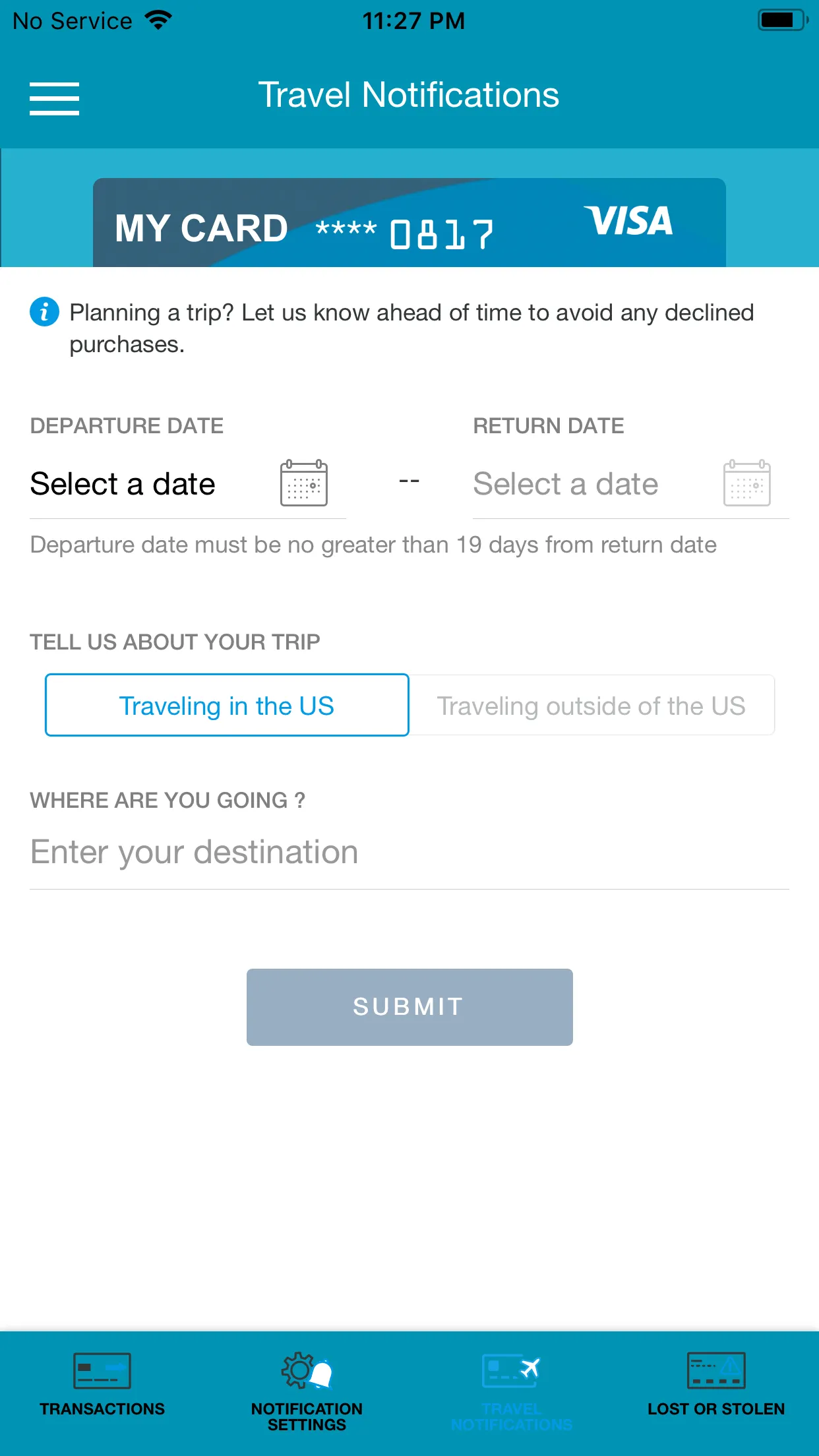Tap the Wi-Fi status icon

[158, 20]
